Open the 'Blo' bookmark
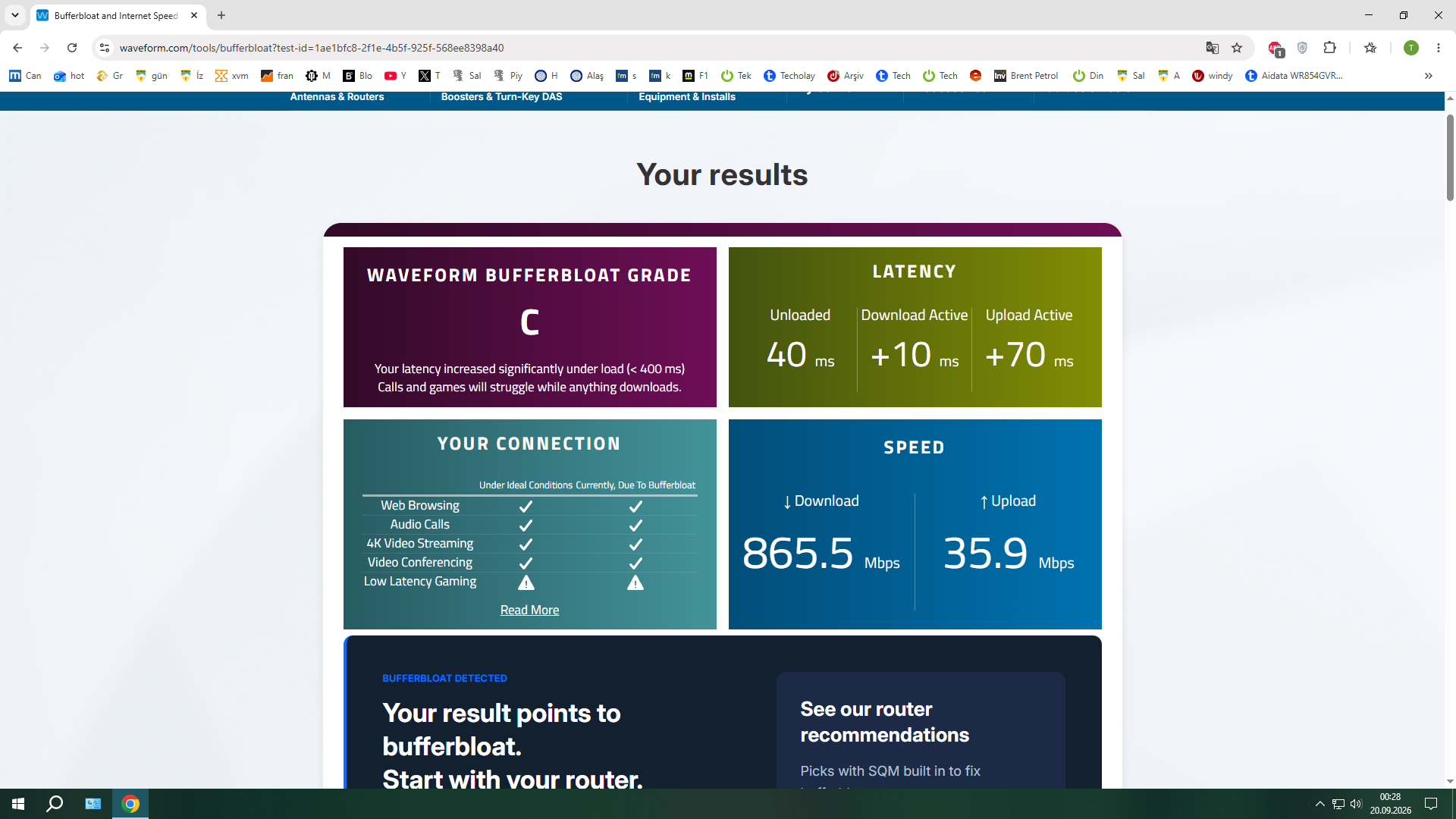This screenshot has height=819, width=1456. point(358,76)
